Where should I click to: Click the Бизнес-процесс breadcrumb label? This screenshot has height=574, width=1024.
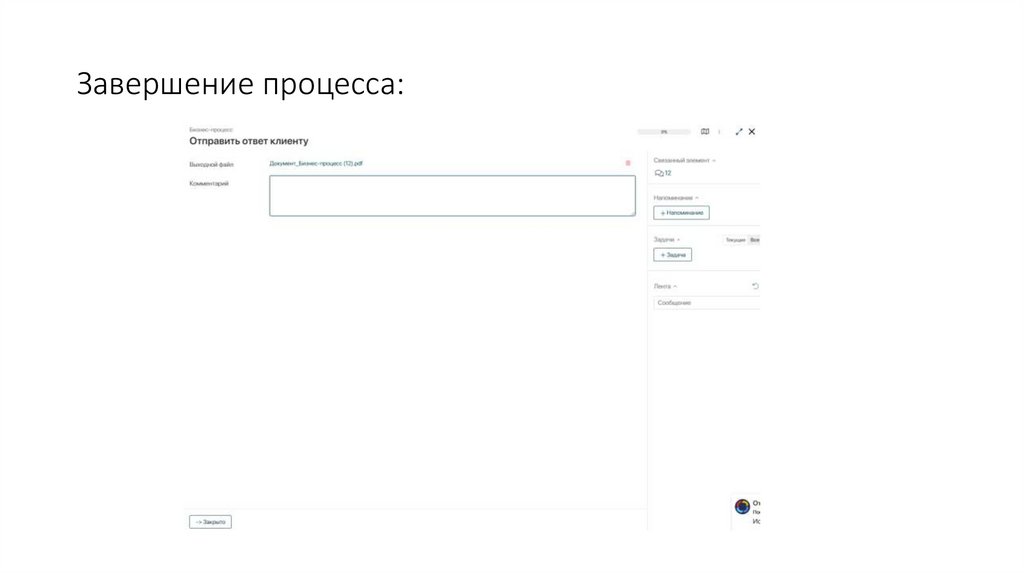point(211,129)
